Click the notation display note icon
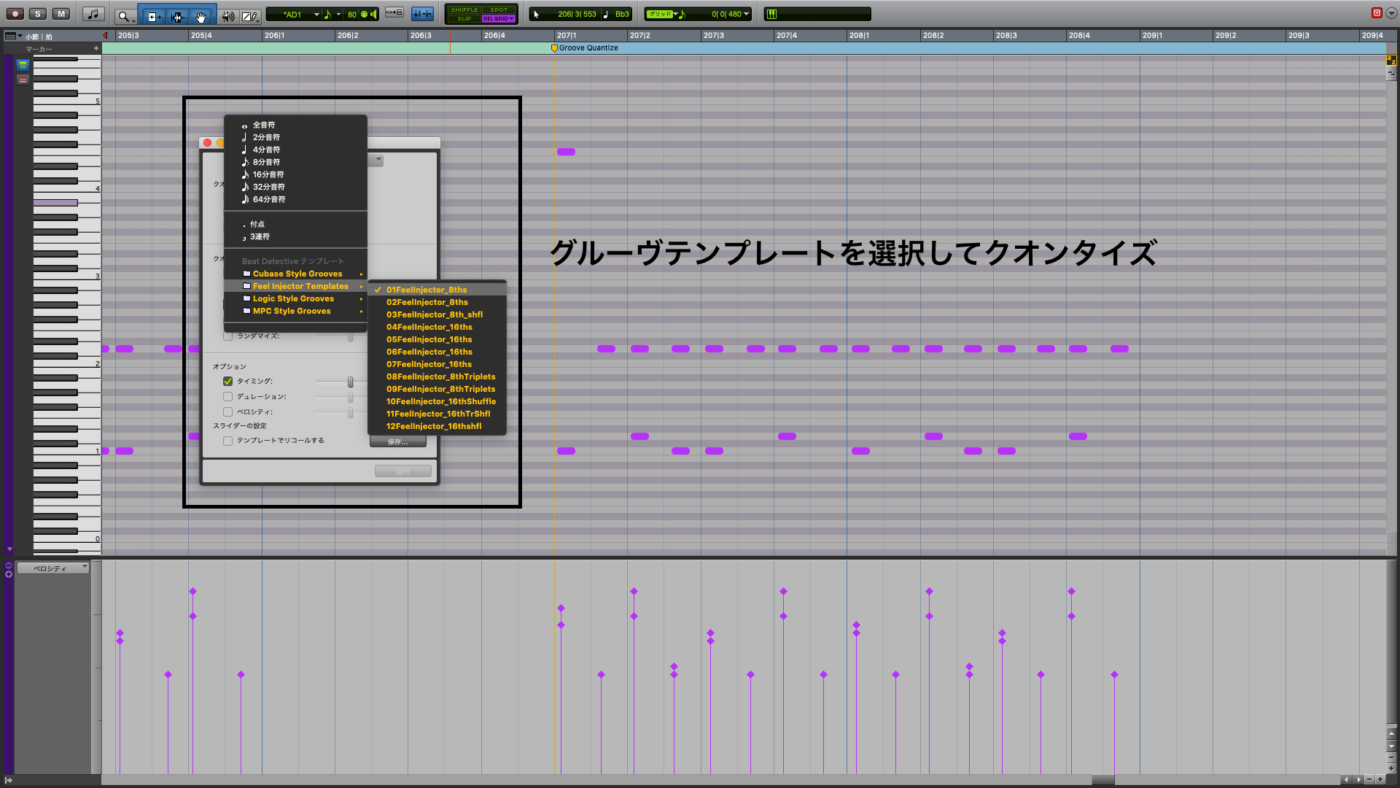 click(93, 14)
